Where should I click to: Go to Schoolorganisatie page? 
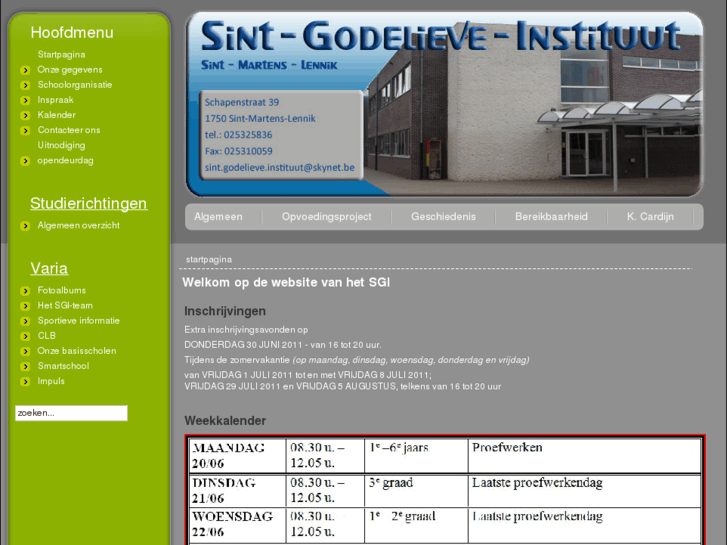pos(75,85)
